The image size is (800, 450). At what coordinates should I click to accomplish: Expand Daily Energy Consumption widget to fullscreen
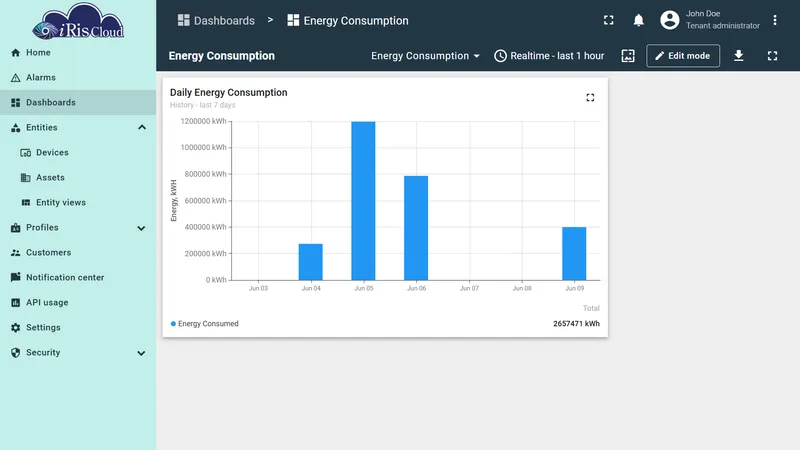tap(590, 97)
